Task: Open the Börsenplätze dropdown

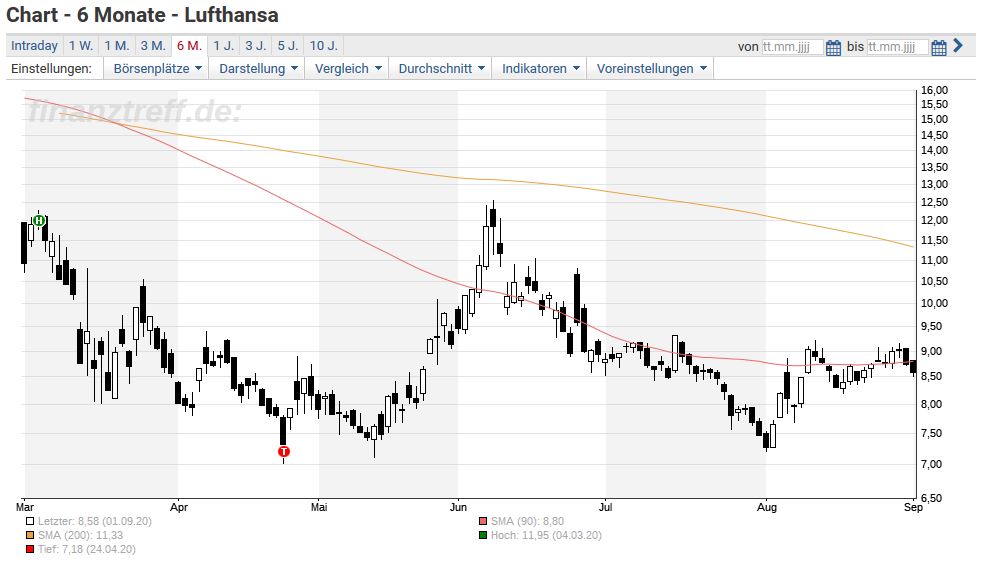Action: pos(157,69)
